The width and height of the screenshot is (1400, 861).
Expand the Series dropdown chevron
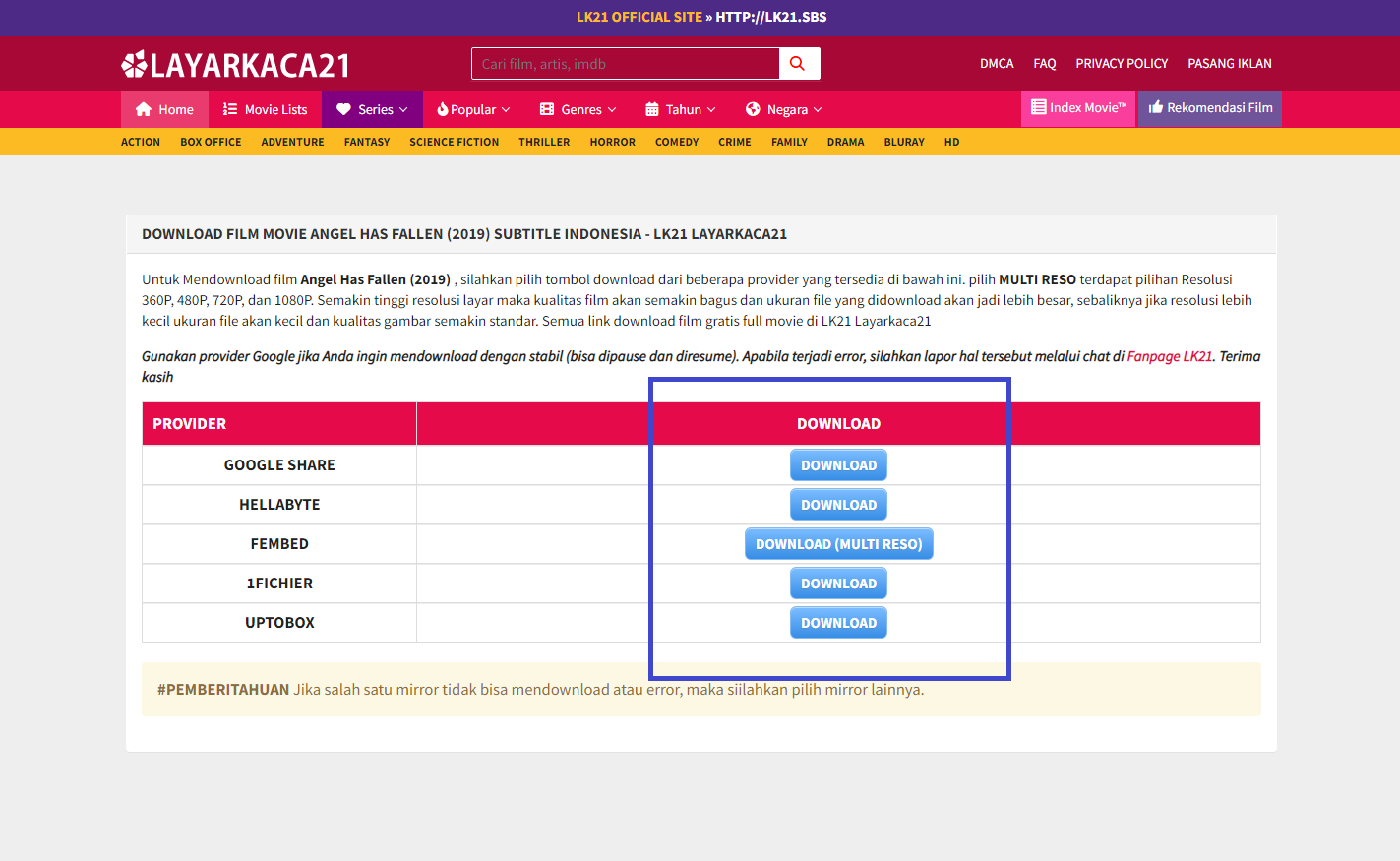pos(403,110)
